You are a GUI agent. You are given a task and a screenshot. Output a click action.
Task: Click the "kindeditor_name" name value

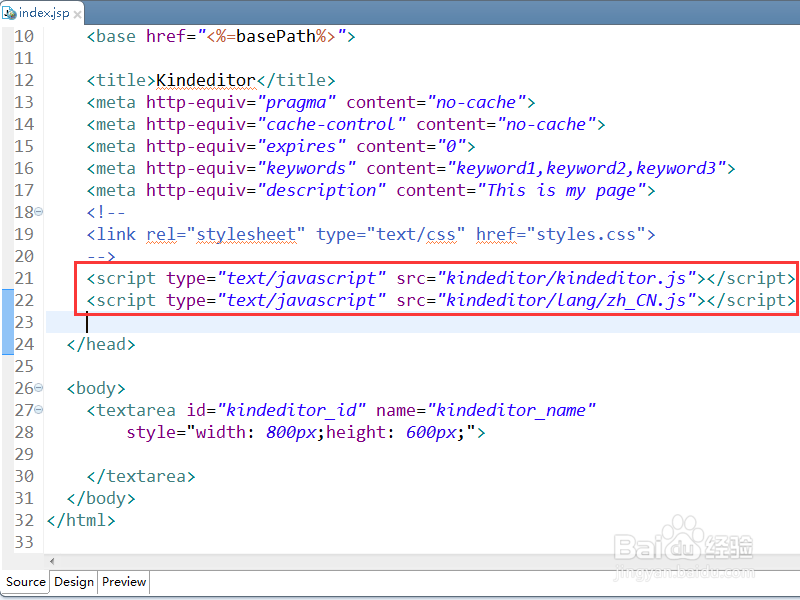[512, 410]
